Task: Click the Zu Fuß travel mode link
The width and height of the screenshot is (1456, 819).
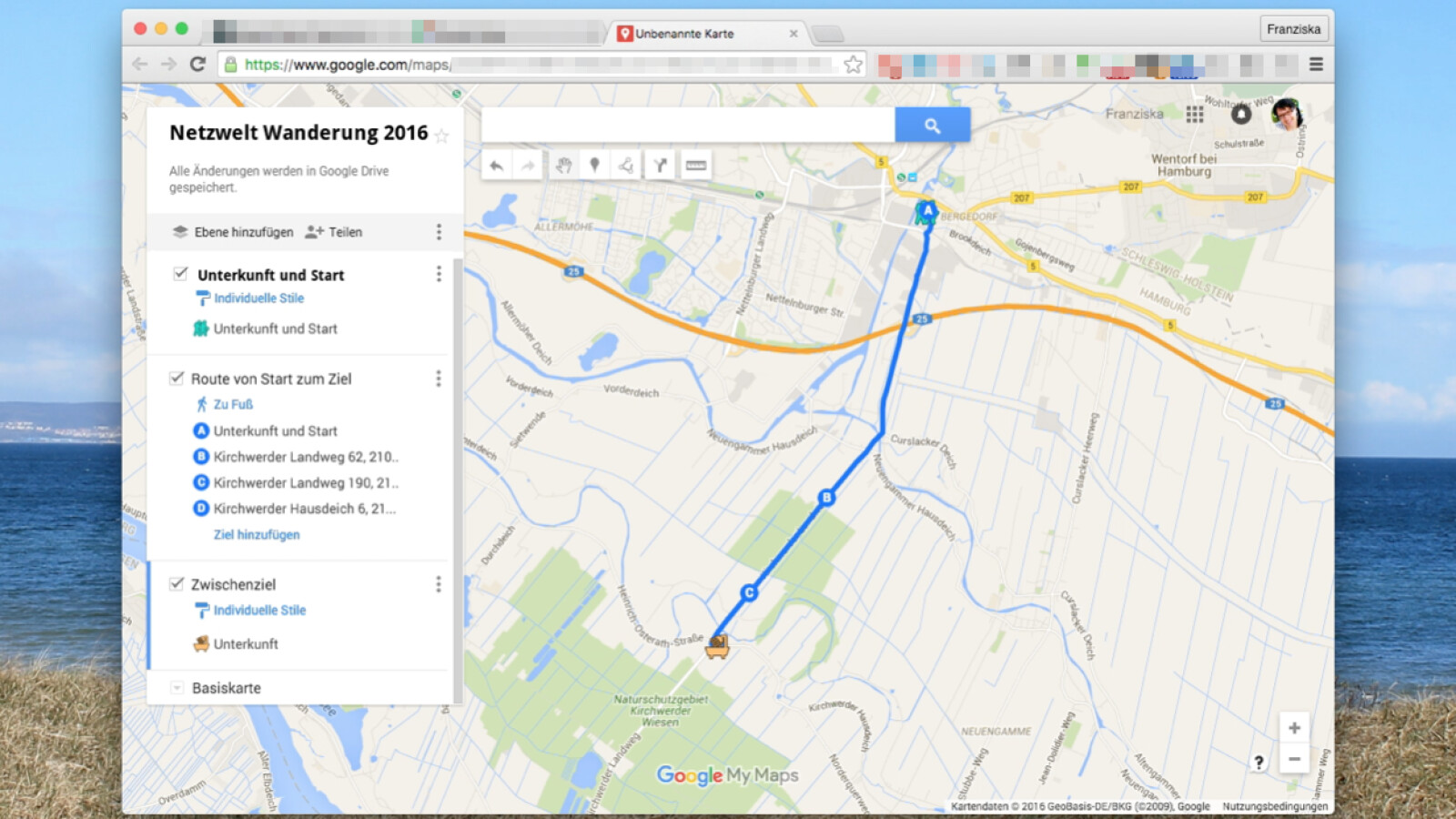Action: [233, 404]
